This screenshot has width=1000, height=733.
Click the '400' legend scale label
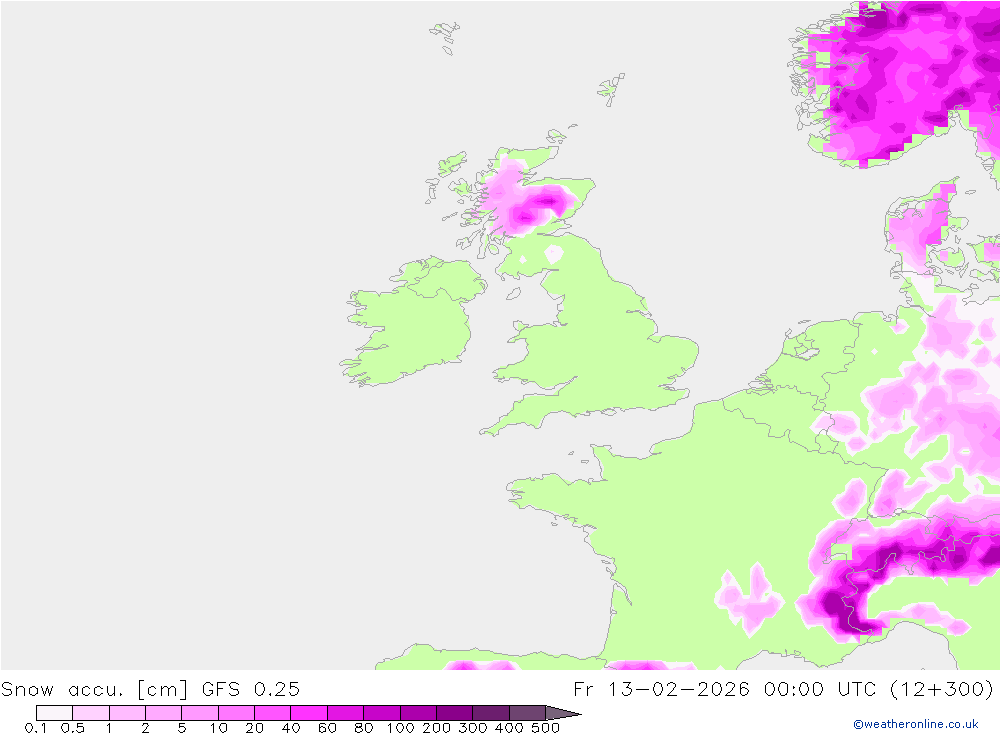pos(510,728)
